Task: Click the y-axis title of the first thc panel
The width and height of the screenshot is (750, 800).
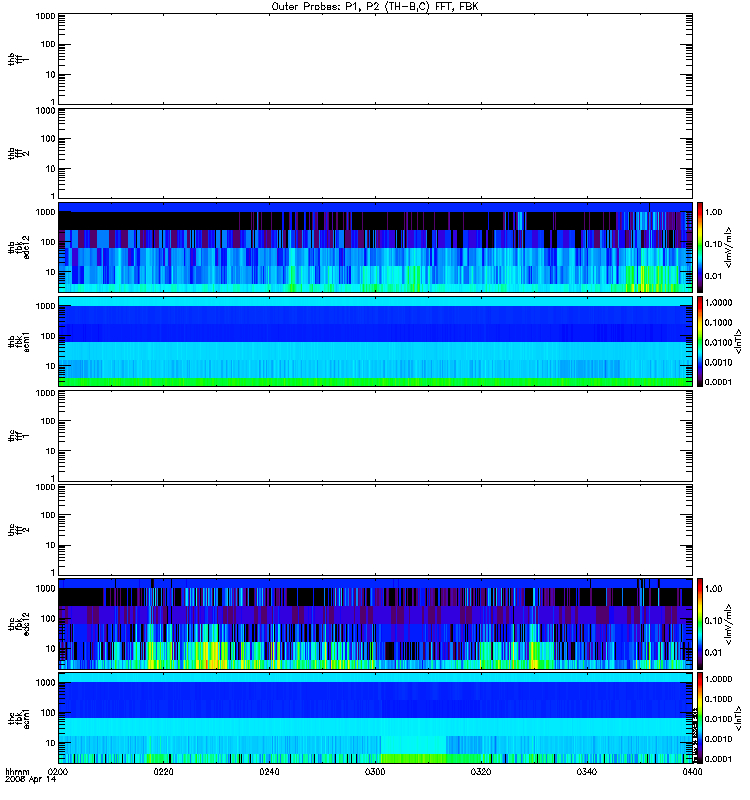Action: coord(19,436)
